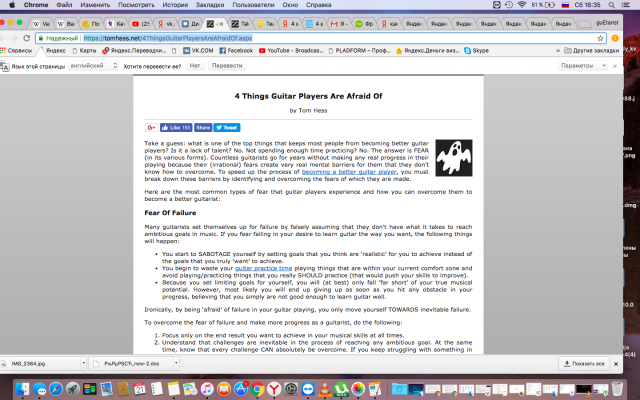Click the Twitter Tweet button
640x400 pixels.
(x=227, y=128)
